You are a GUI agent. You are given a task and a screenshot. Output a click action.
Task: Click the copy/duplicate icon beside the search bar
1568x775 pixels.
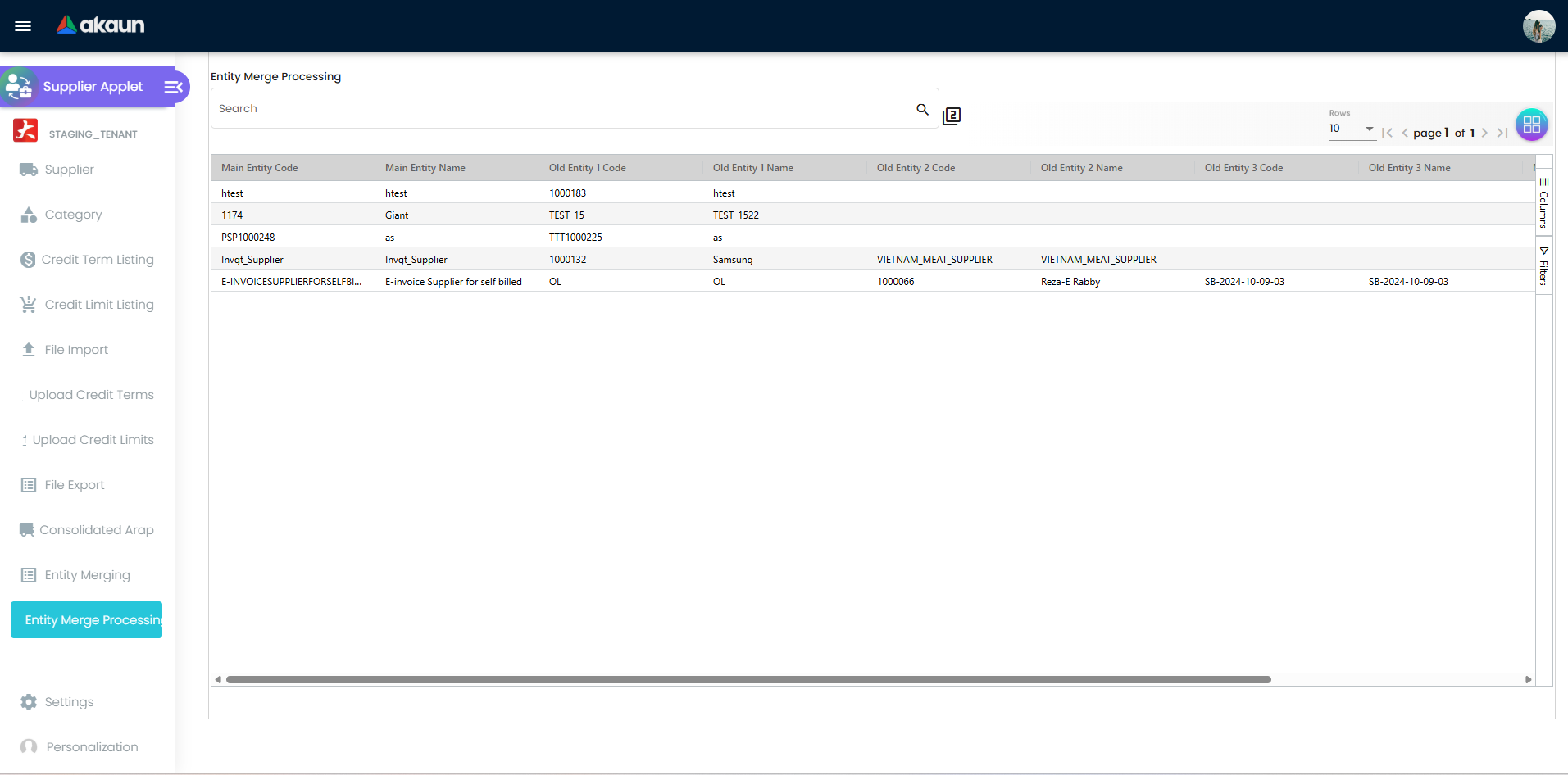point(951,116)
